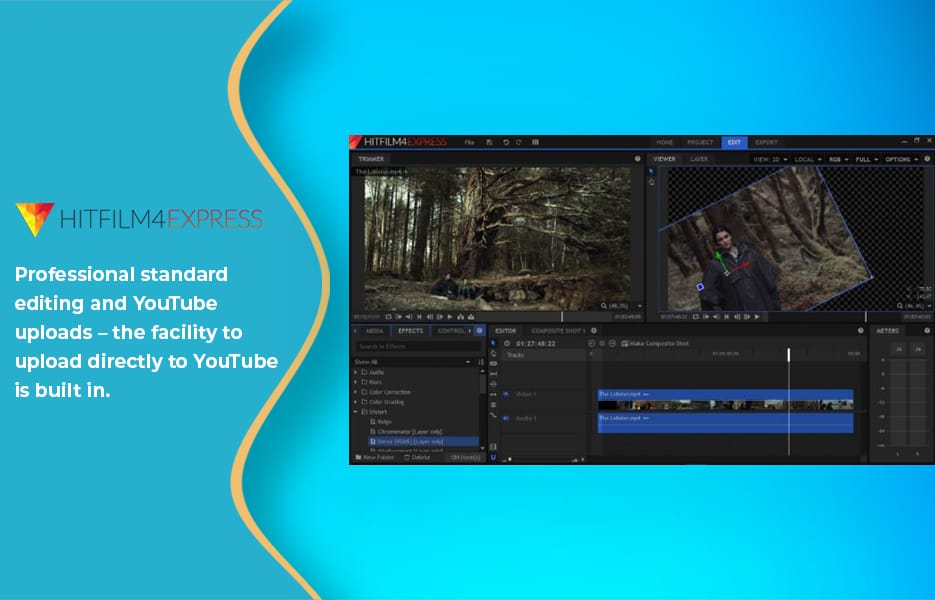935x600 pixels.
Task: Select the Undo icon in the toolbar
Action: point(506,141)
